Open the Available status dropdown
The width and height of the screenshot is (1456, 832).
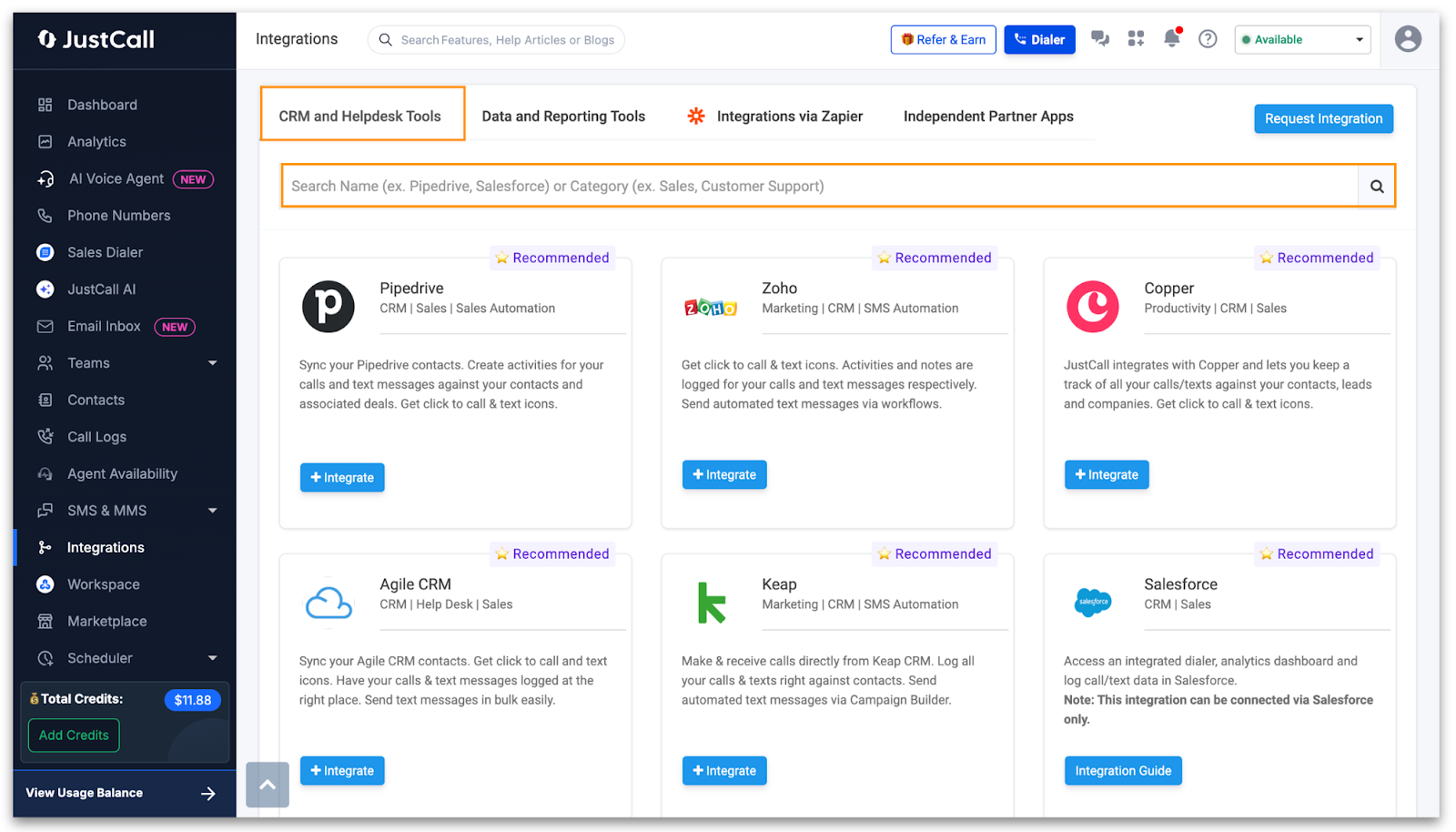click(1302, 39)
